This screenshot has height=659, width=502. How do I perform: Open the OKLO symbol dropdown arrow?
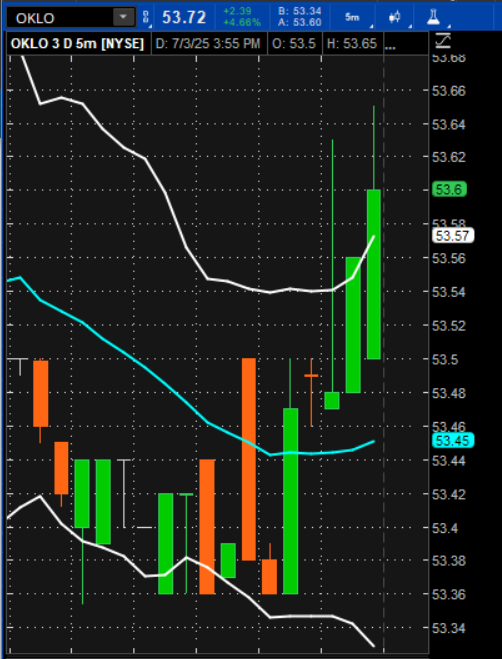[124, 17]
